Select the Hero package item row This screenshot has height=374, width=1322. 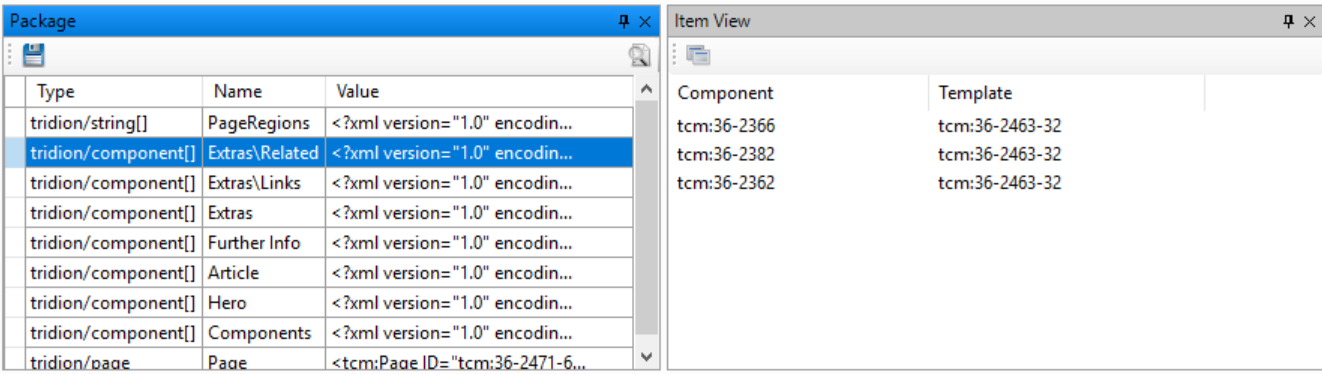329,303
